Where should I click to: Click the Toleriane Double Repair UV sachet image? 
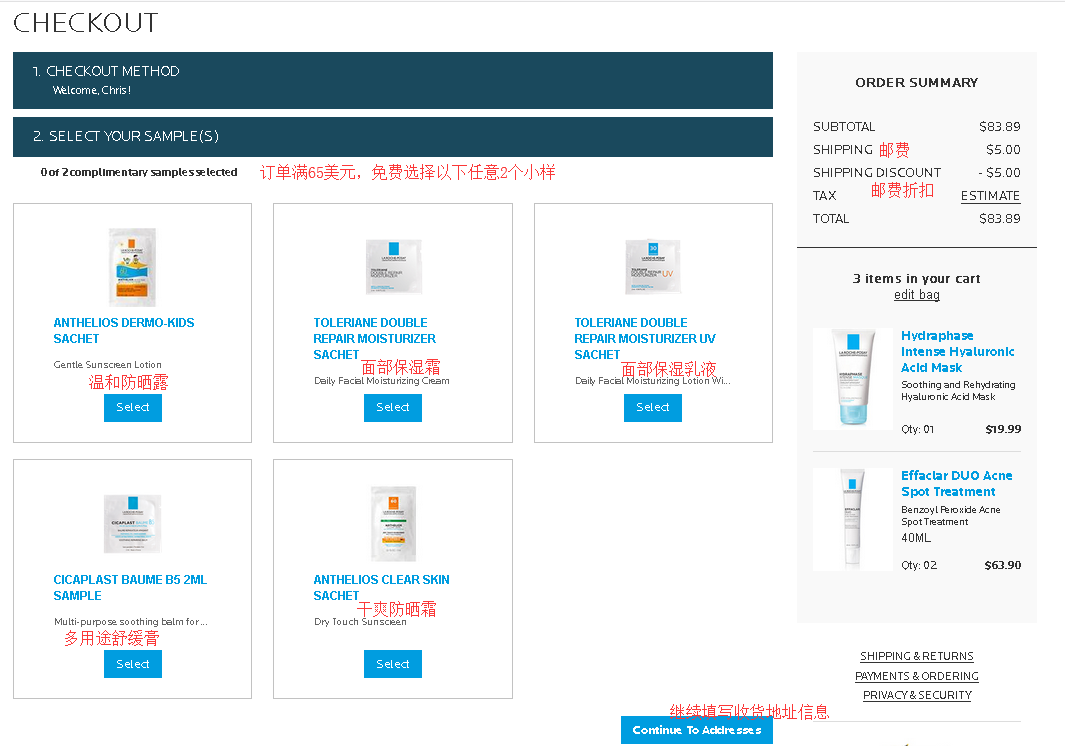pyautogui.click(x=653, y=267)
